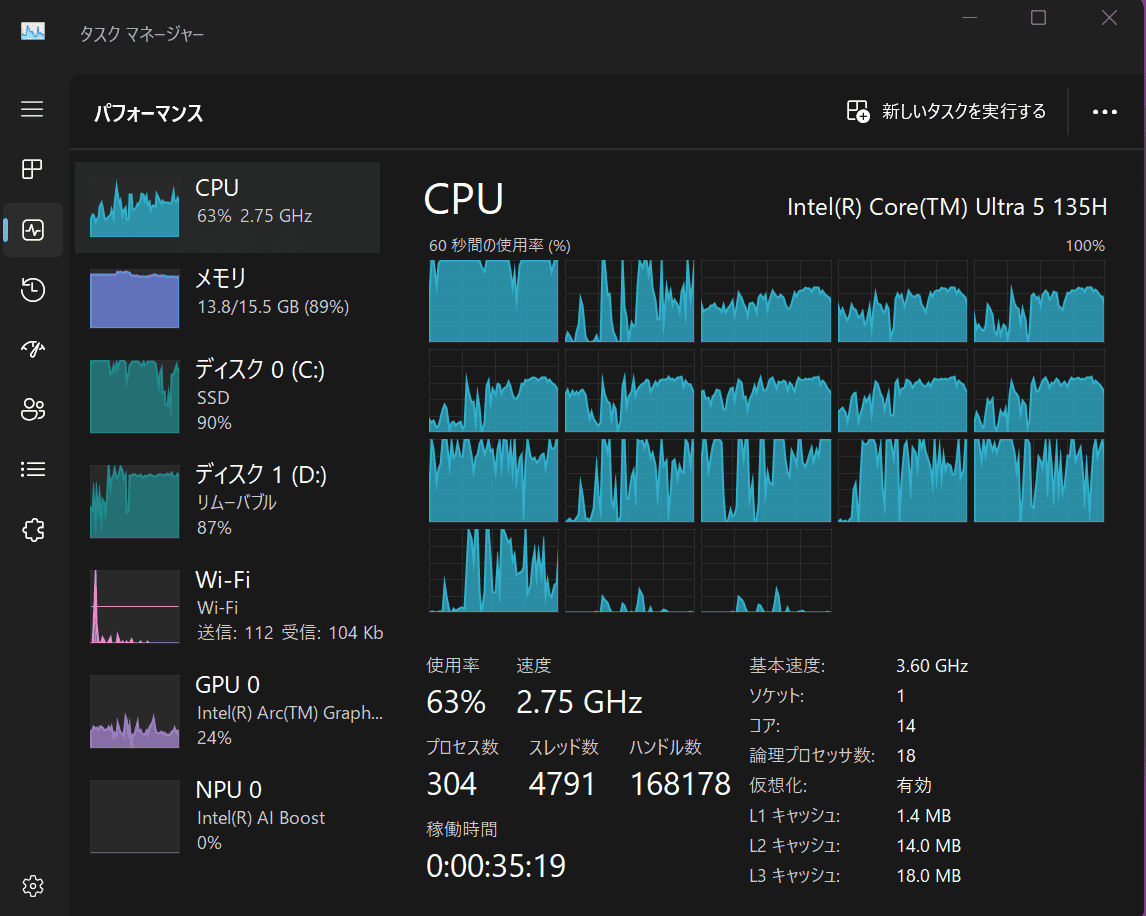This screenshot has width=1146, height=916.
Task: Click the 4791 thread count value
Action: pyautogui.click(x=562, y=784)
